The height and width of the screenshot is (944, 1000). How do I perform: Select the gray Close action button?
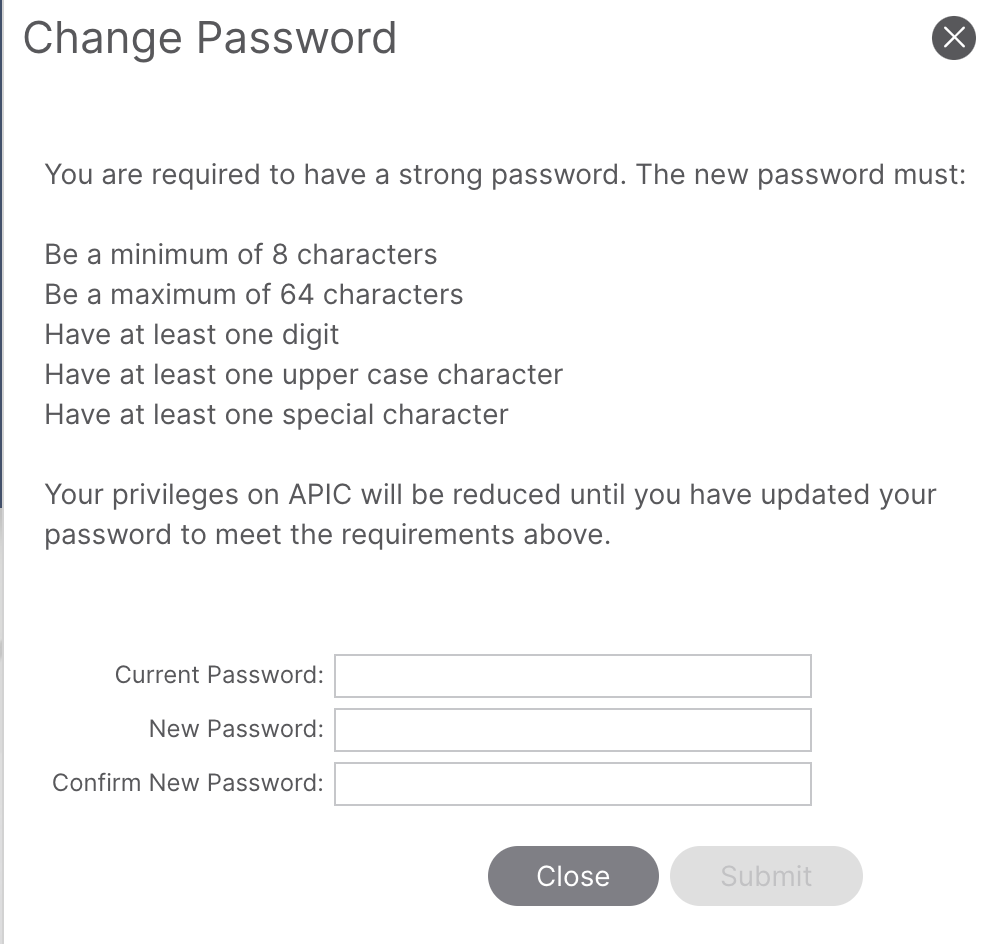point(572,876)
